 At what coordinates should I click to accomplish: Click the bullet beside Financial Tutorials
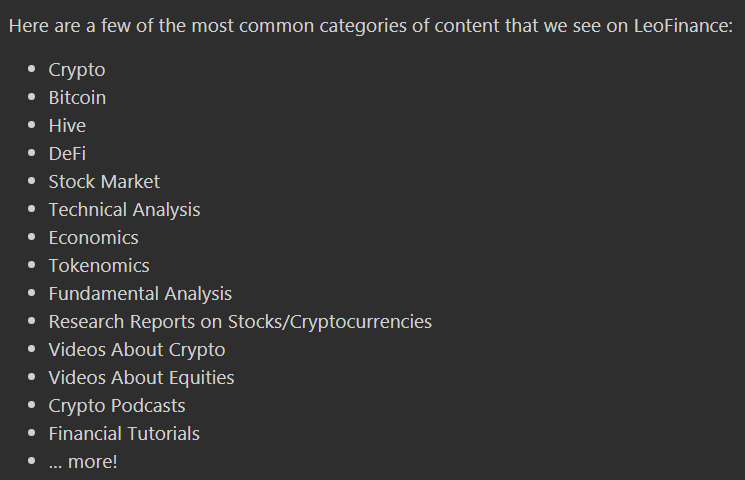pyautogui.click(x=32, y=433)
